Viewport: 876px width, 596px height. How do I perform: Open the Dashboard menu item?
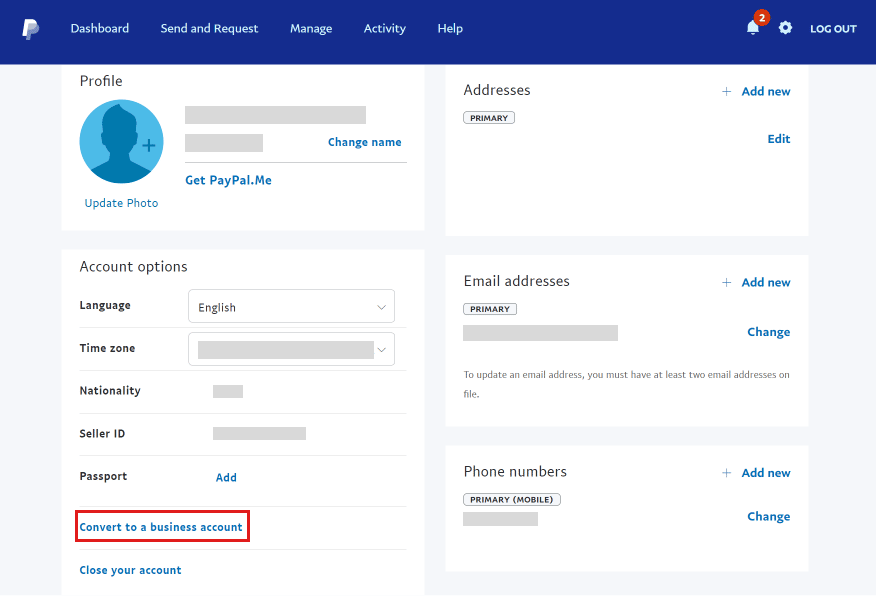click(99, 28)
